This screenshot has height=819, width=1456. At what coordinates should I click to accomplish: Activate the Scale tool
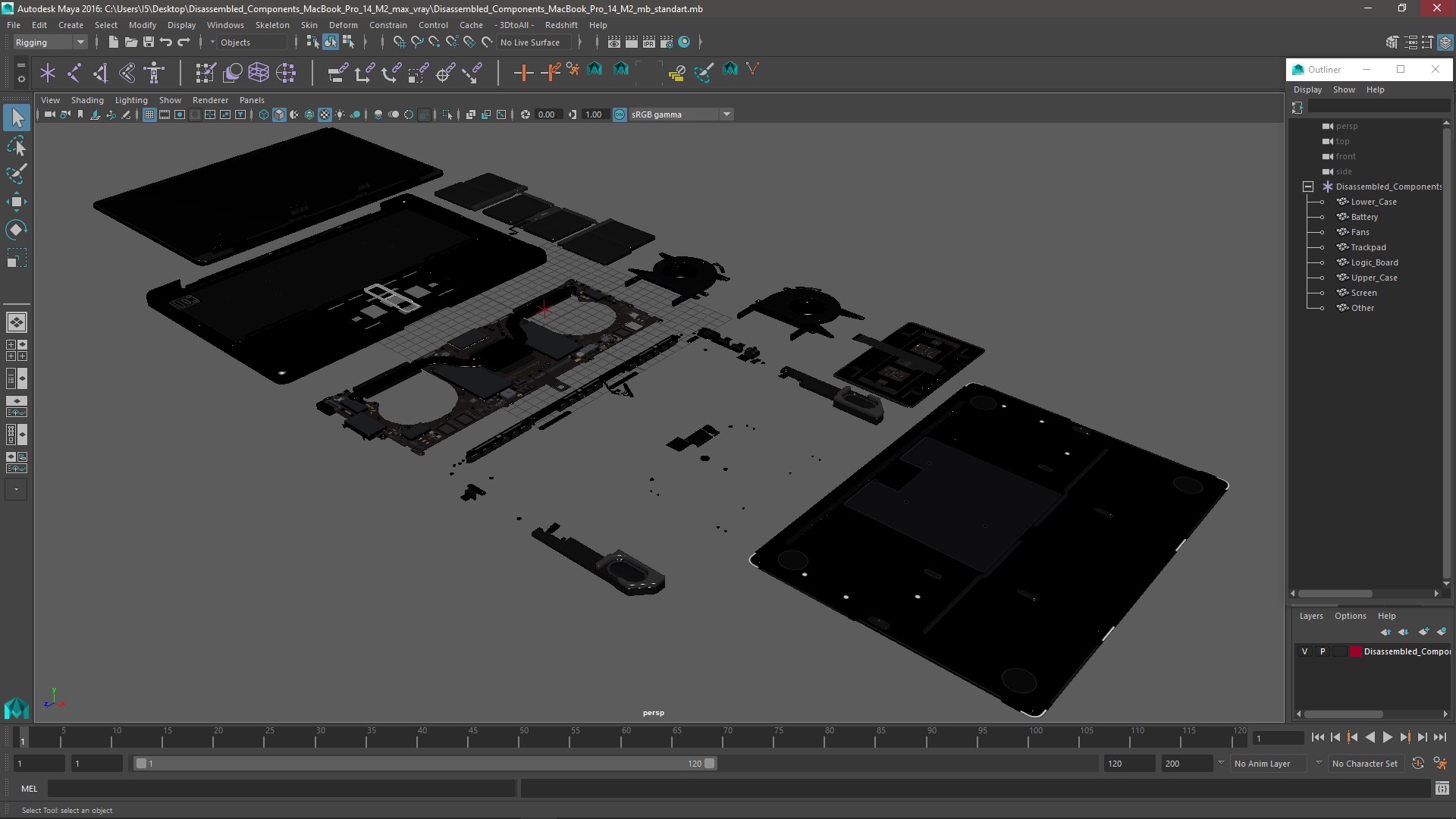[x=17, y=258]
